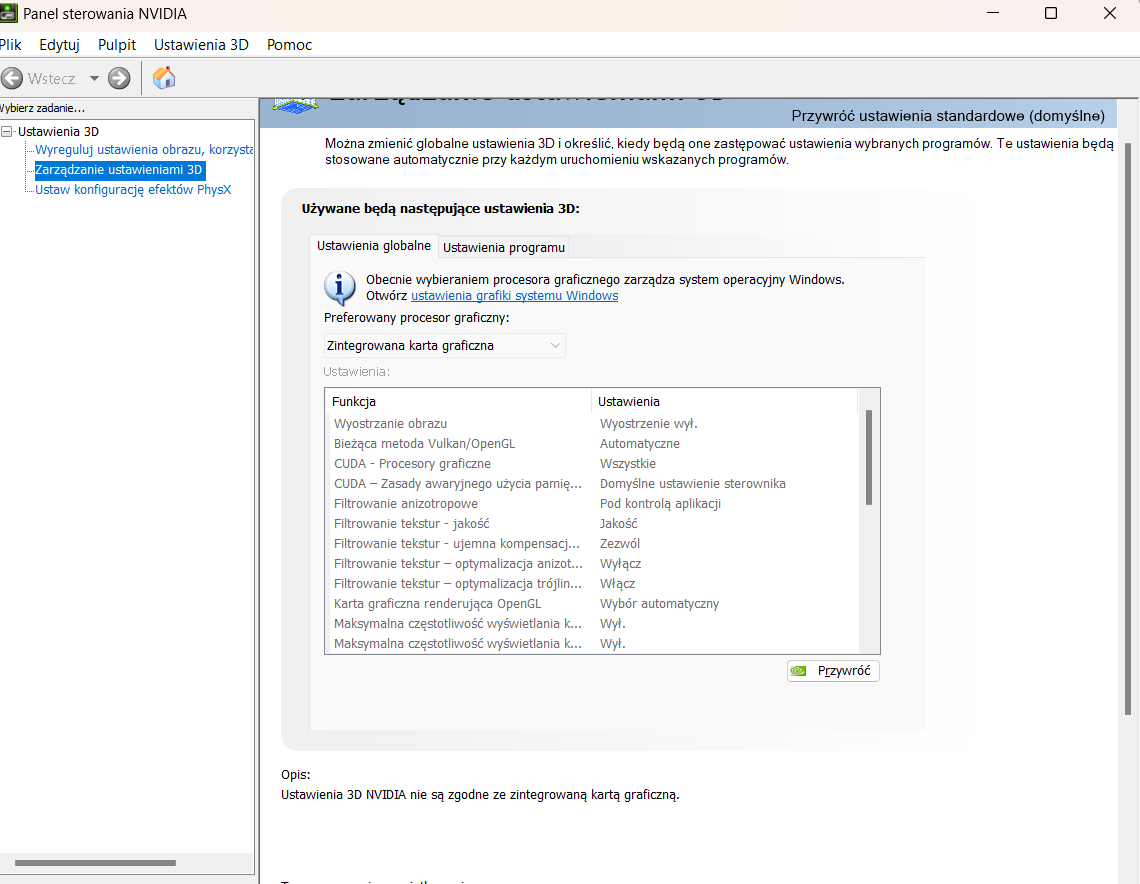
Task: Select Filtrowanie tekstur – optymalizacja anizotropowa row
Action: click(x=593, y=563)
